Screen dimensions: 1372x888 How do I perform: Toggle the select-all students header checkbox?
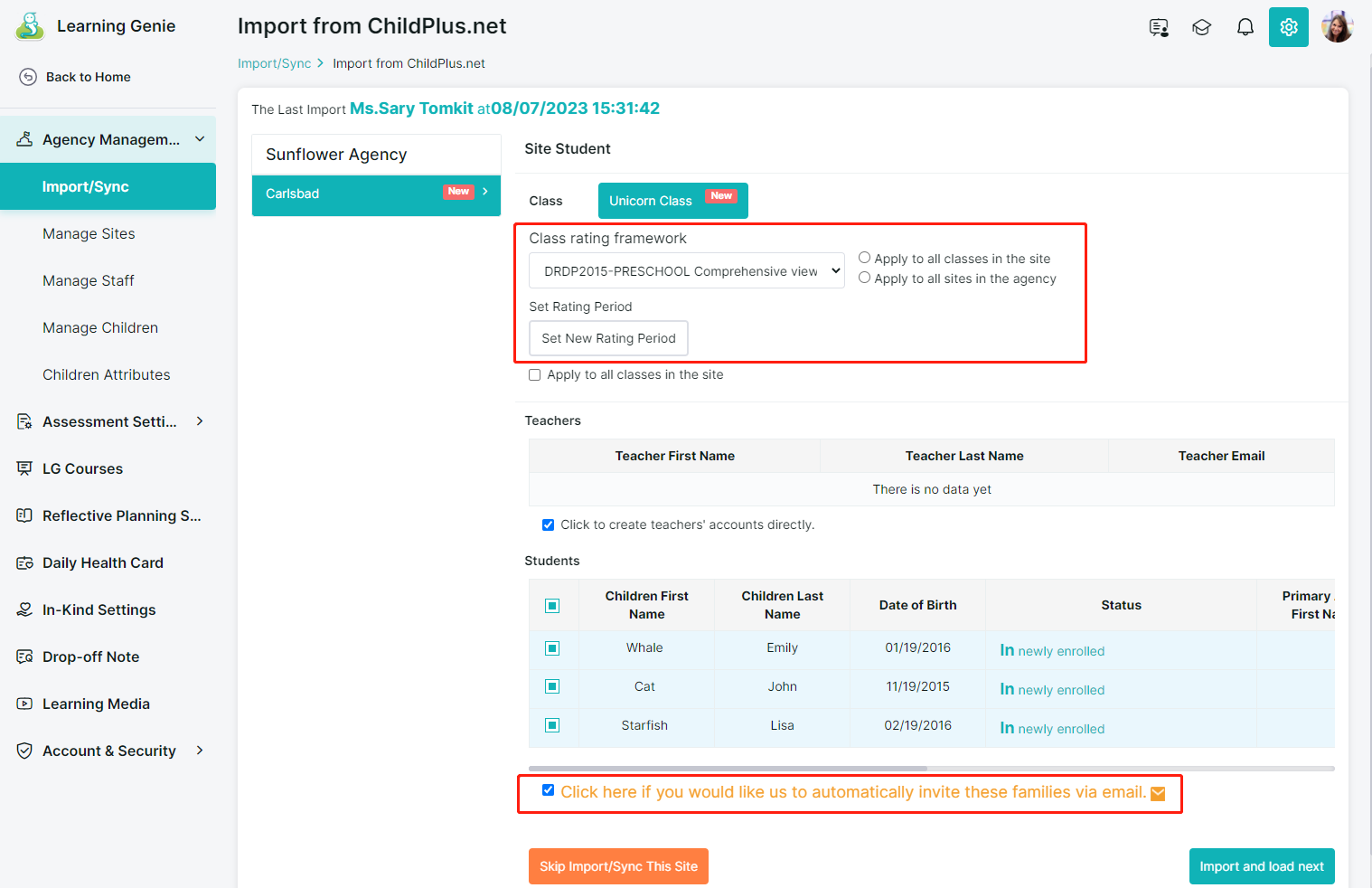552,606
